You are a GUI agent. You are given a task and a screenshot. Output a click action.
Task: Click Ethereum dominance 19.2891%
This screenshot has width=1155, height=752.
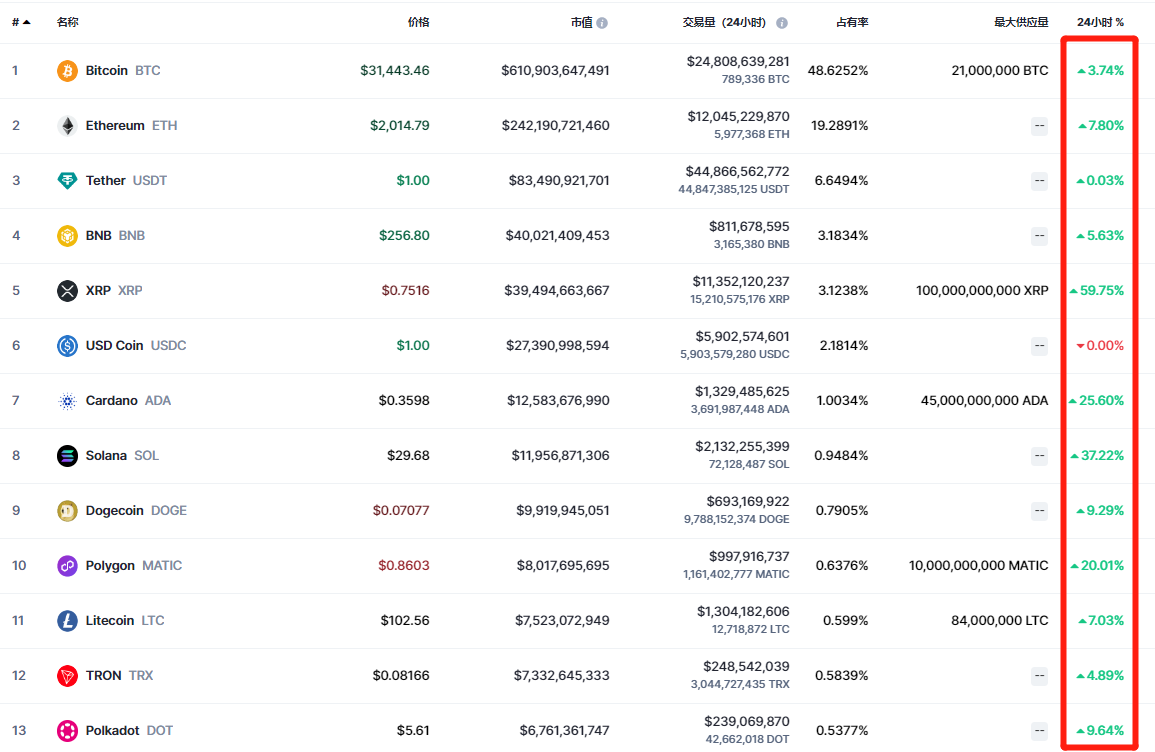pos(840,126)
